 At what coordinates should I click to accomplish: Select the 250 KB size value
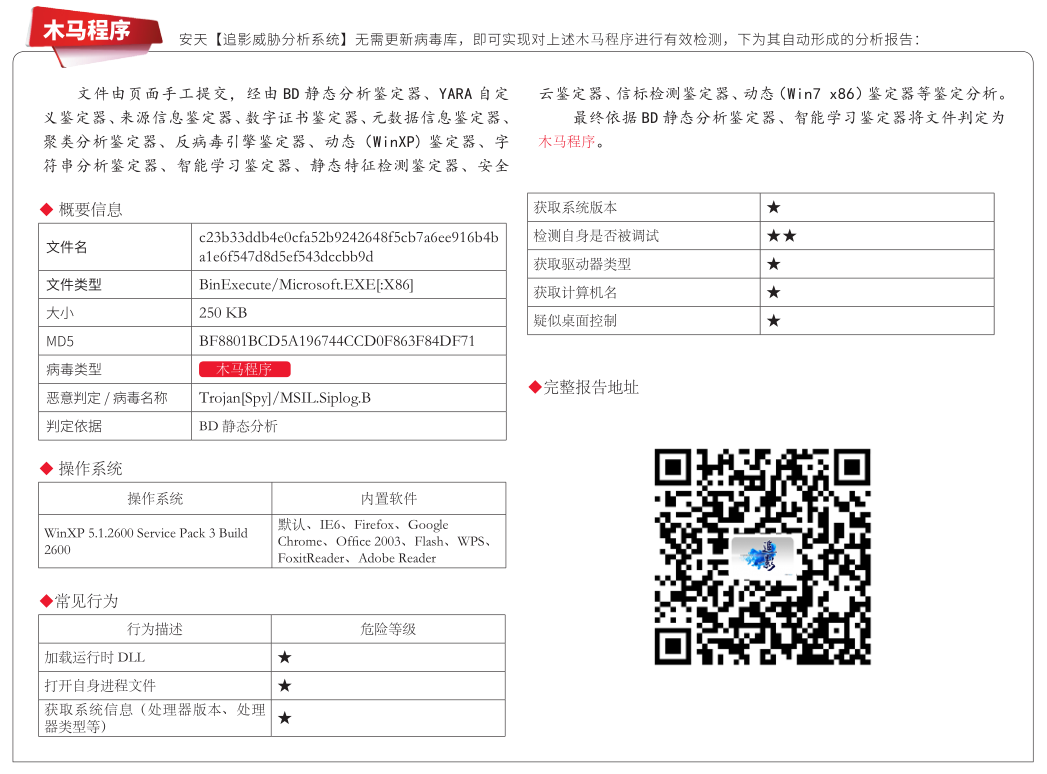pyautogui.click(x=223, y=313)
